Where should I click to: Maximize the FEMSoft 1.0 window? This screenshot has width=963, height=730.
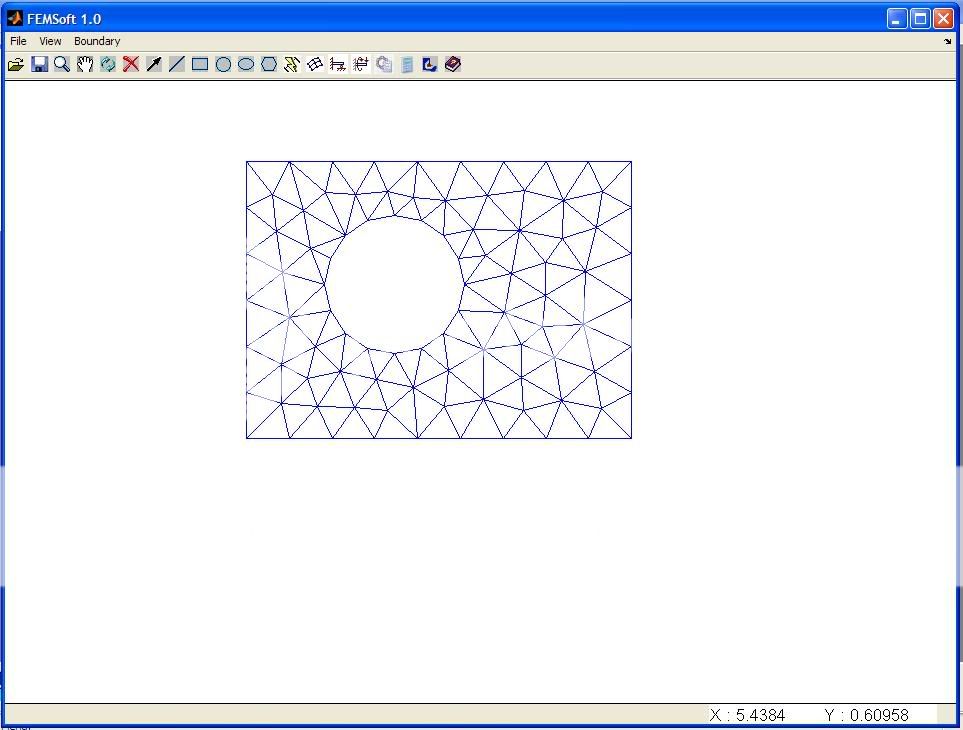pos(920,18)
